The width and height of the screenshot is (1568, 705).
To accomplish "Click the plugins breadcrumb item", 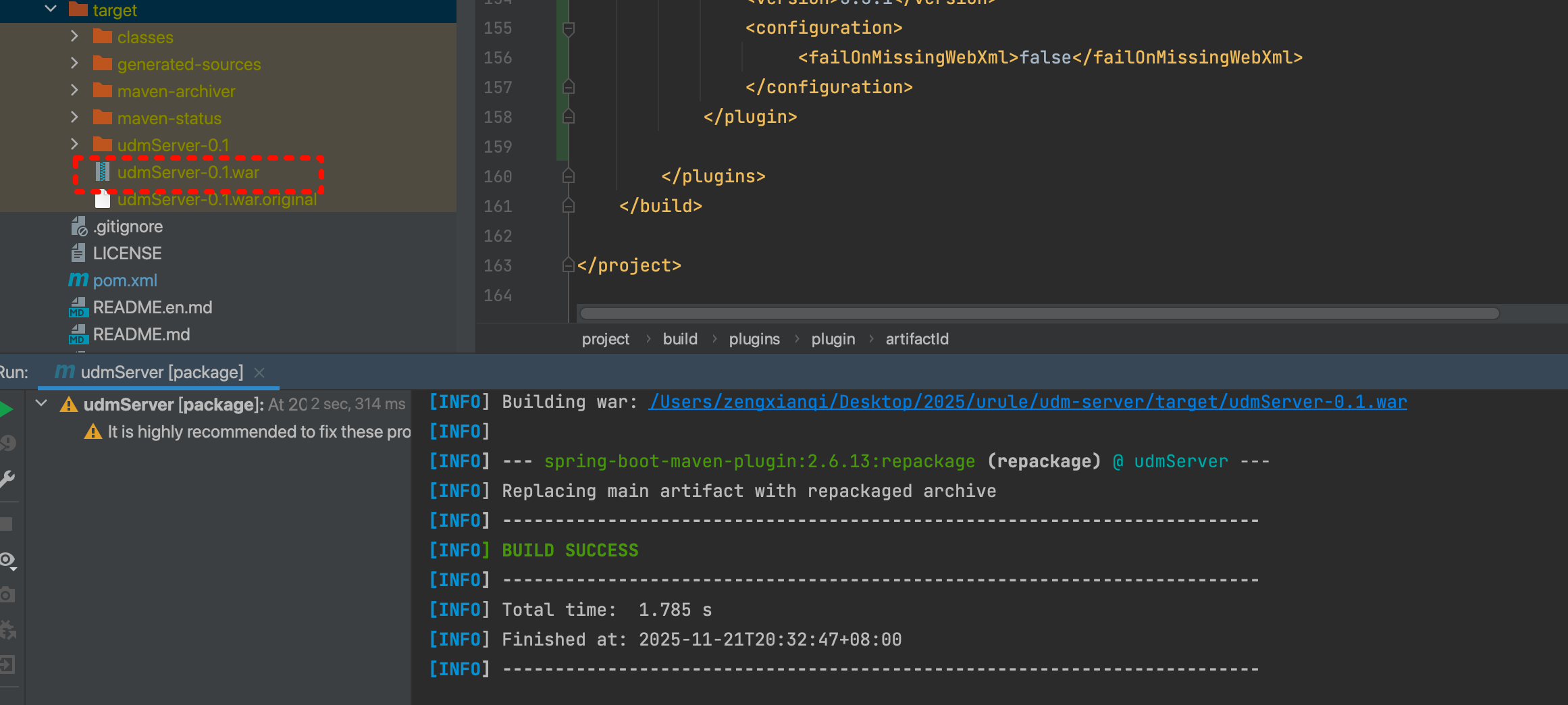I will tap(754, 339).
